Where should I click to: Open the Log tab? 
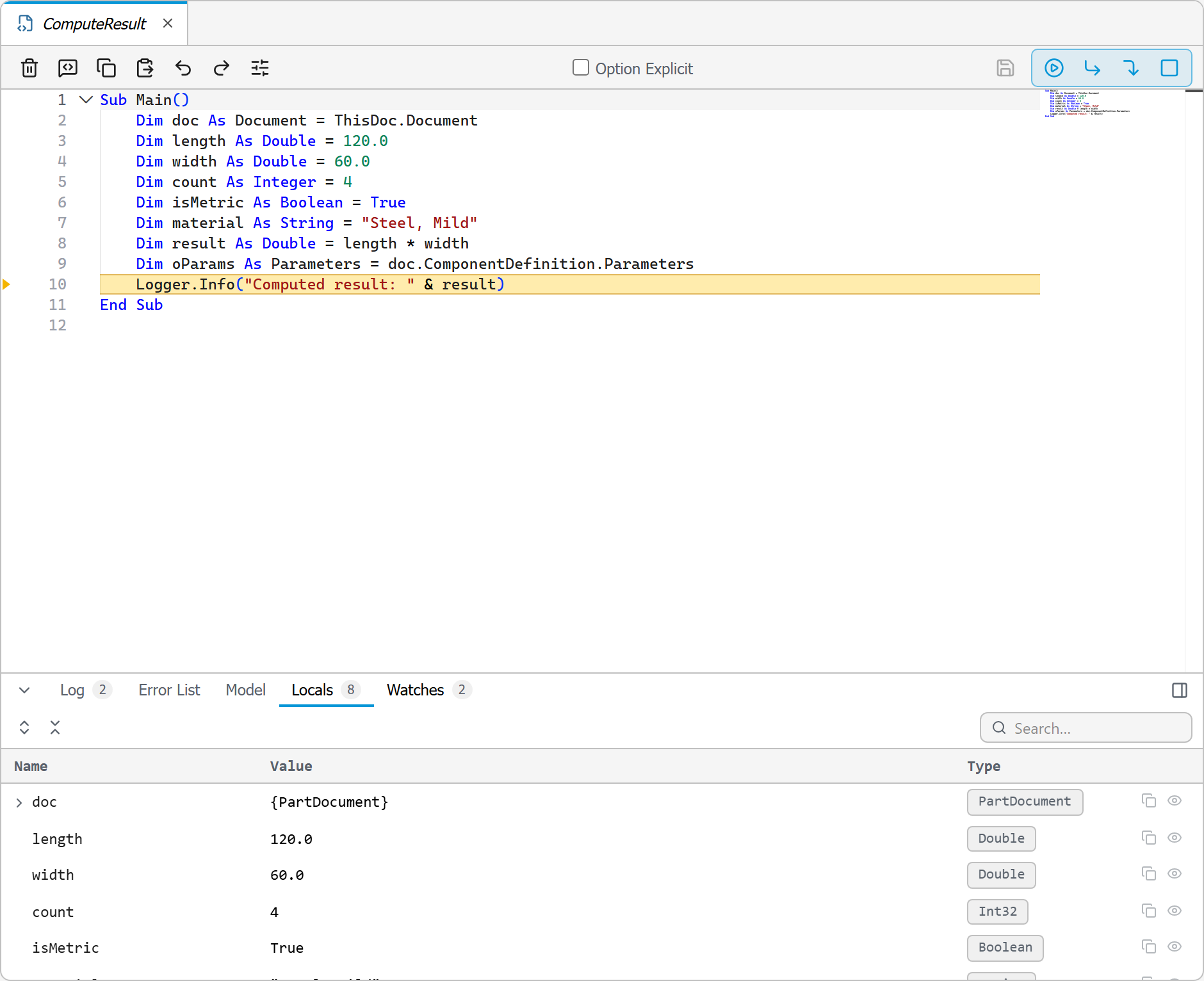[x=86, y=690]
